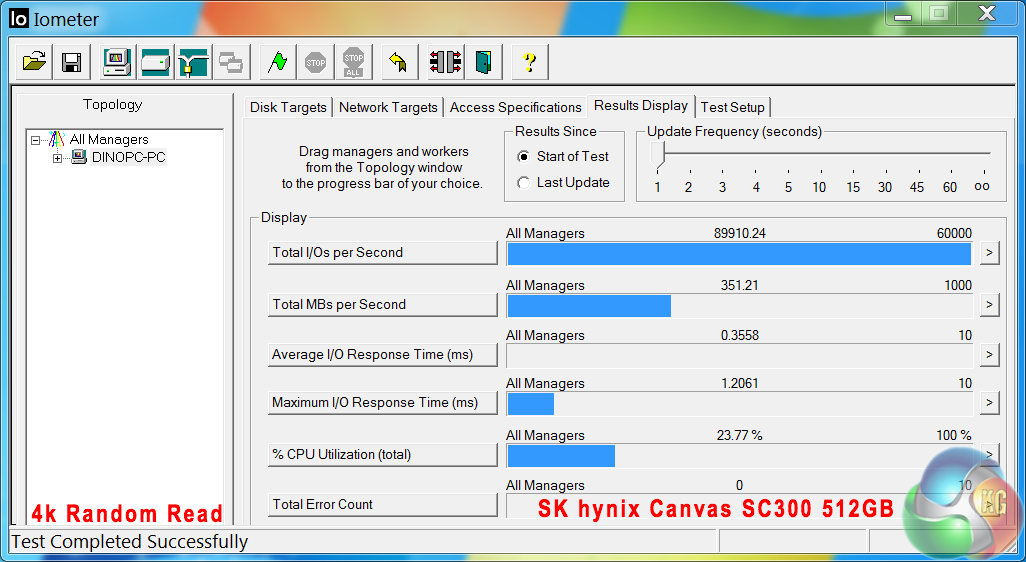The width and height of the screenshot is (1026, 562).
Task: Open options arrow for Total MBs row
Action: point(989,305)
